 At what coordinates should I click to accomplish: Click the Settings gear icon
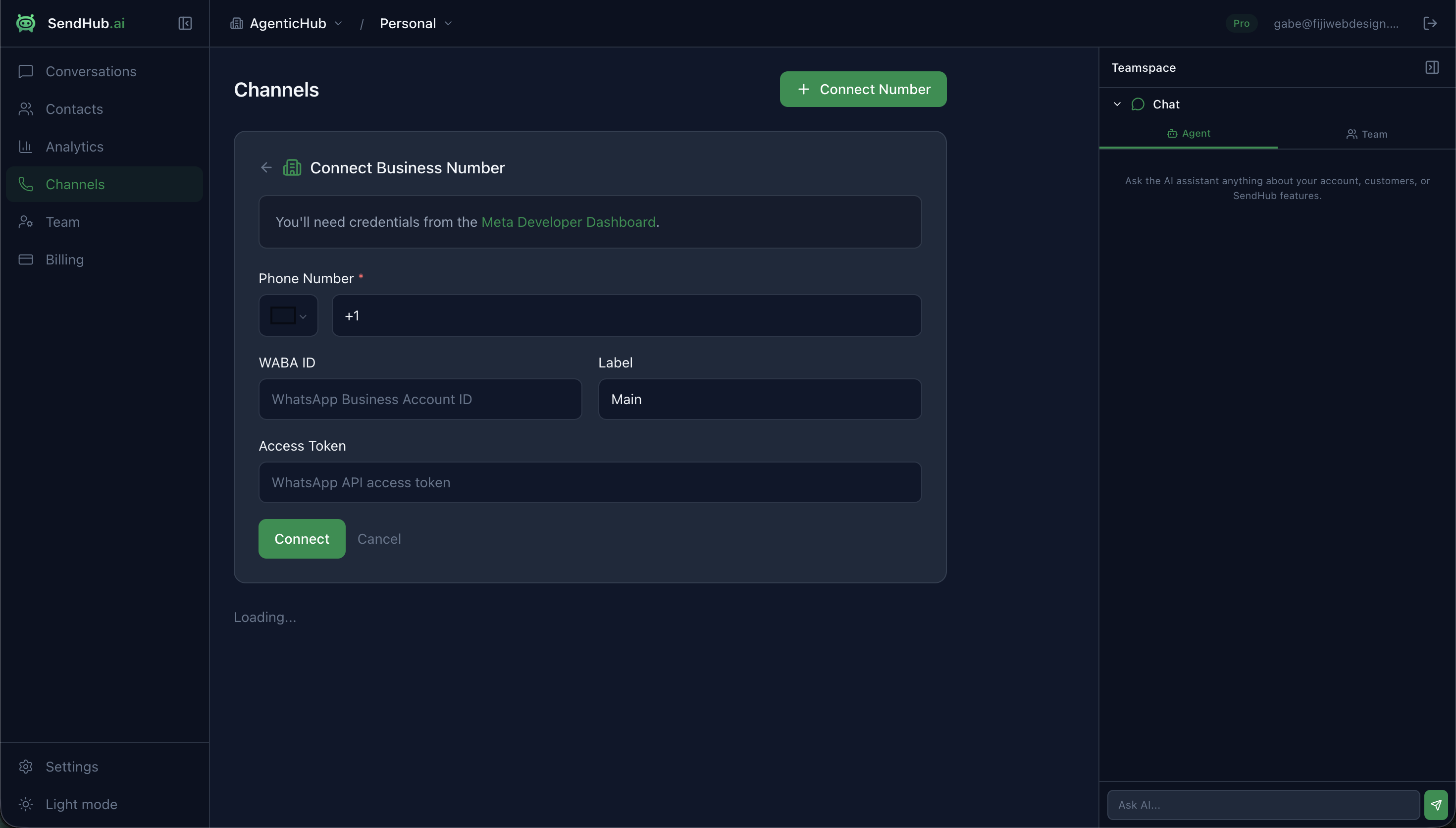click(26, 767)
